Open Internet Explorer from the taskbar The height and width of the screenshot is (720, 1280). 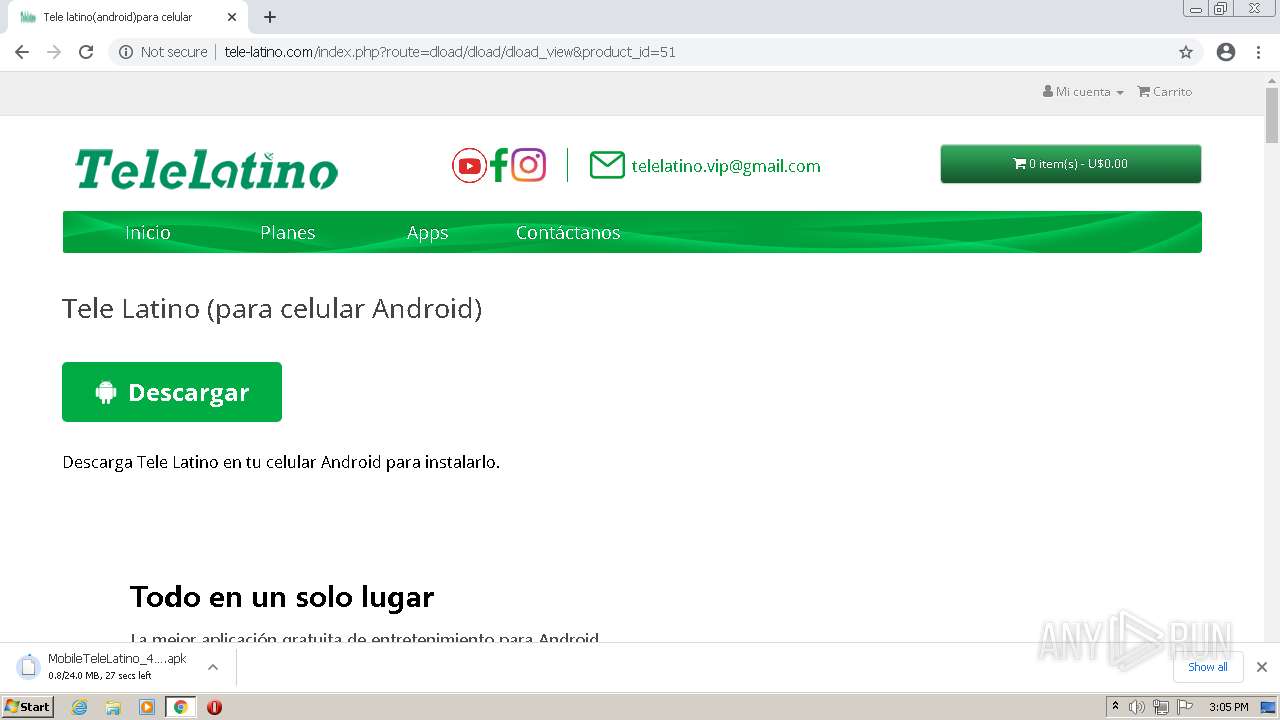(x=79, y=707)
